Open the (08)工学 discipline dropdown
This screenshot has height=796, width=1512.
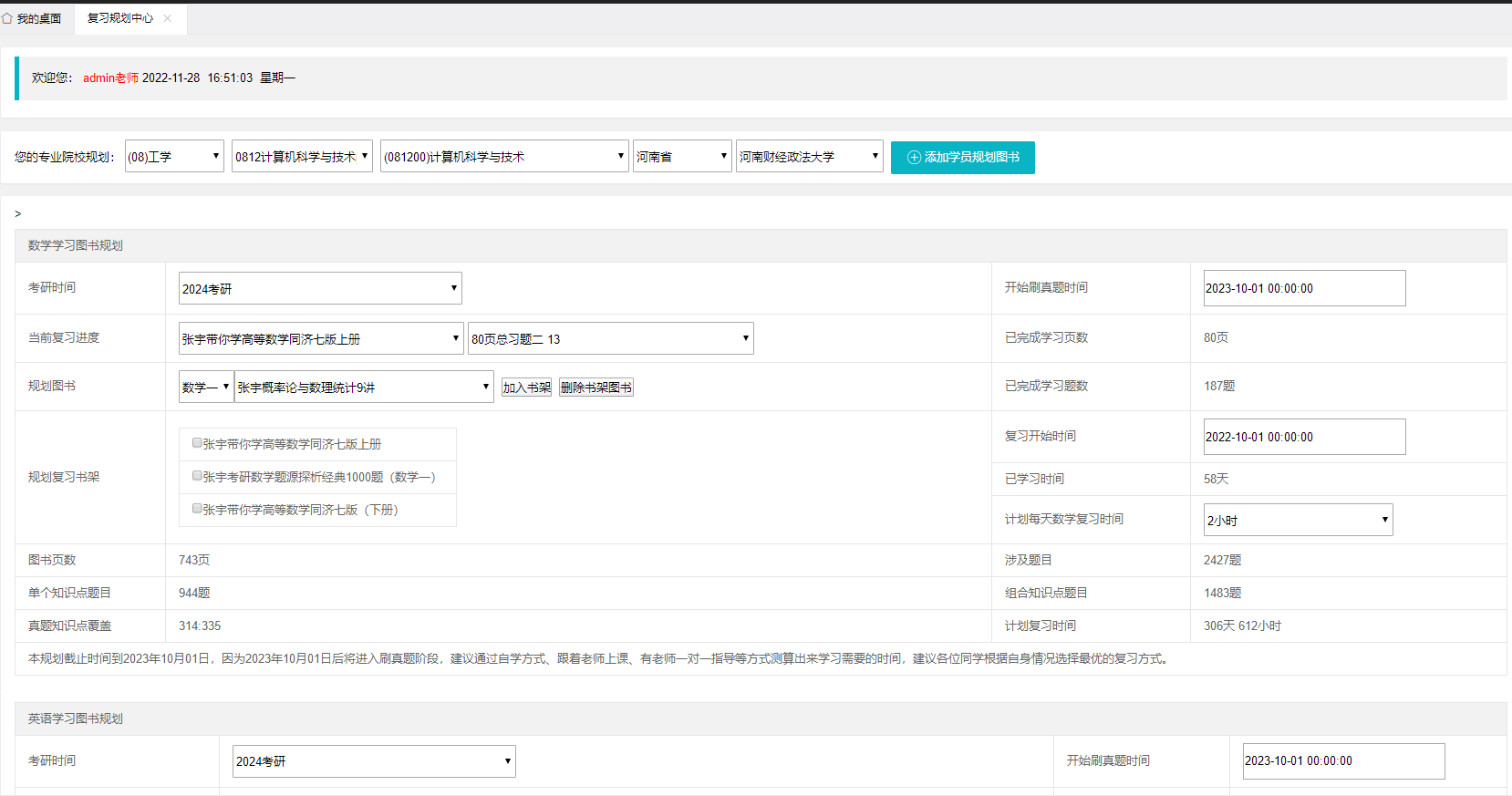[174, 156]
